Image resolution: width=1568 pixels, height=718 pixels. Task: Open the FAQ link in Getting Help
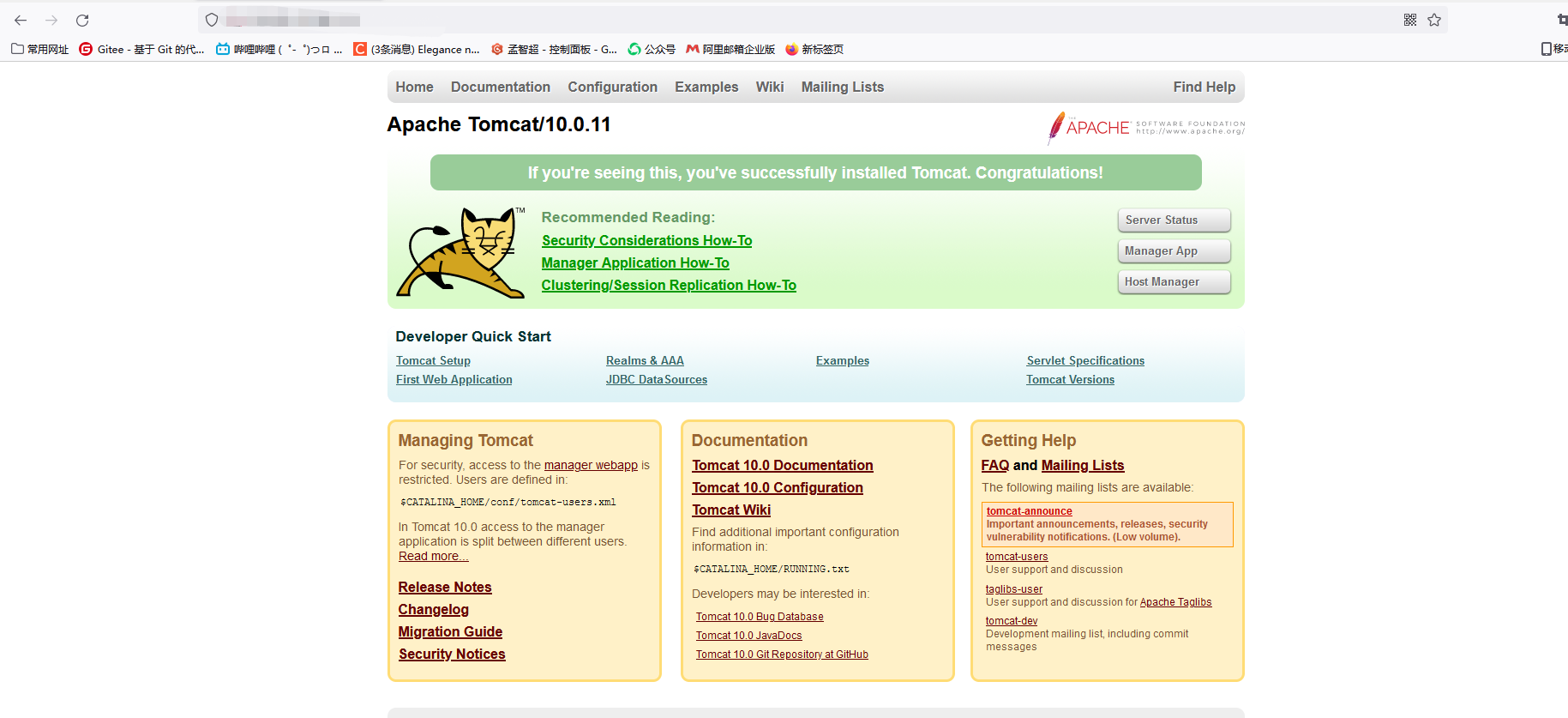point(995,466)
